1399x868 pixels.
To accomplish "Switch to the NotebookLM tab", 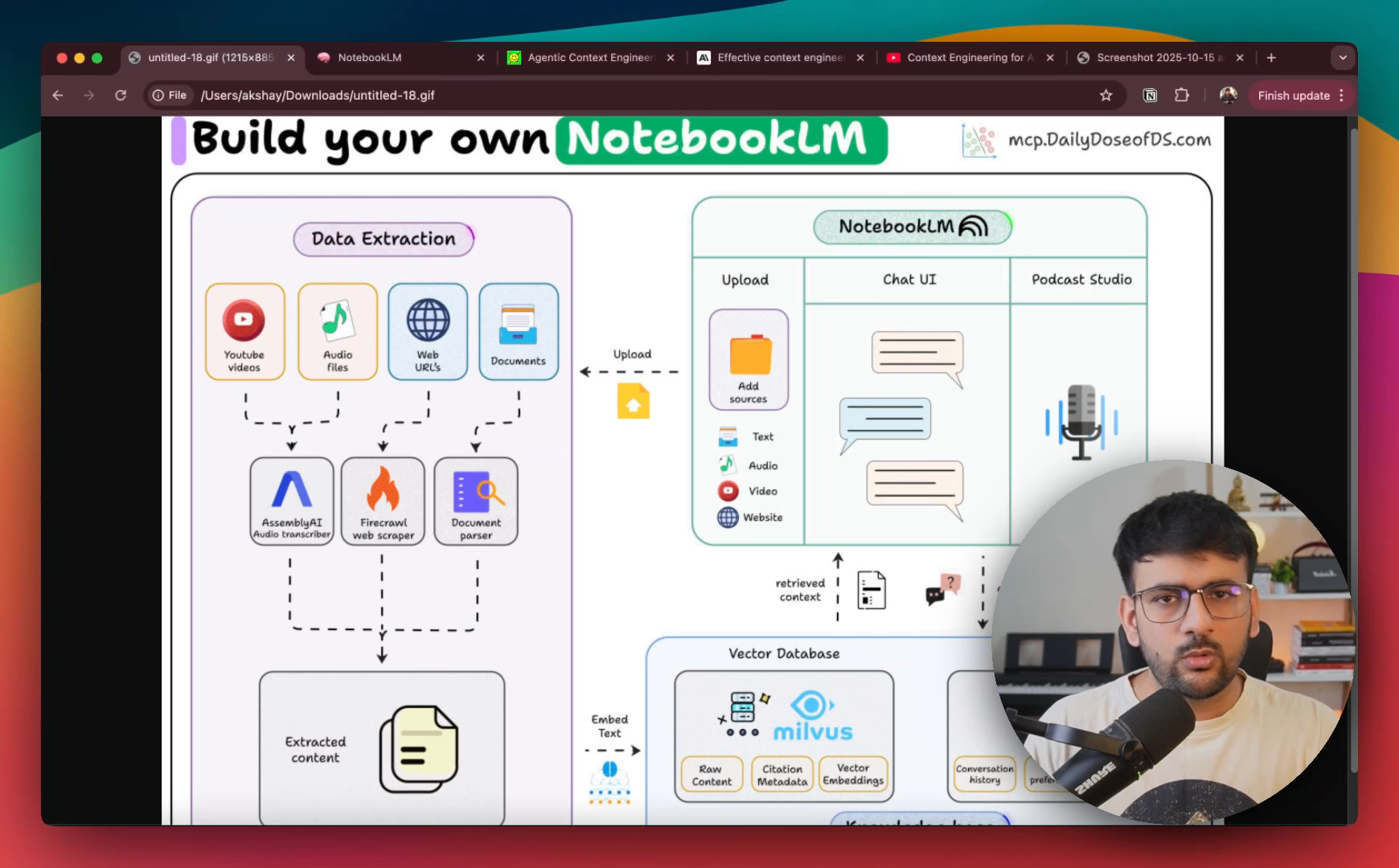I will pyautogui.click(x=394, y=58).
